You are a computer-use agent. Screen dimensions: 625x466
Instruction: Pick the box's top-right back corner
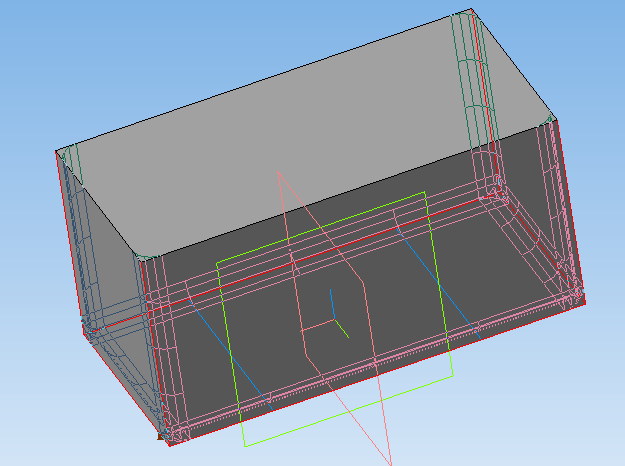click(472, 11)
